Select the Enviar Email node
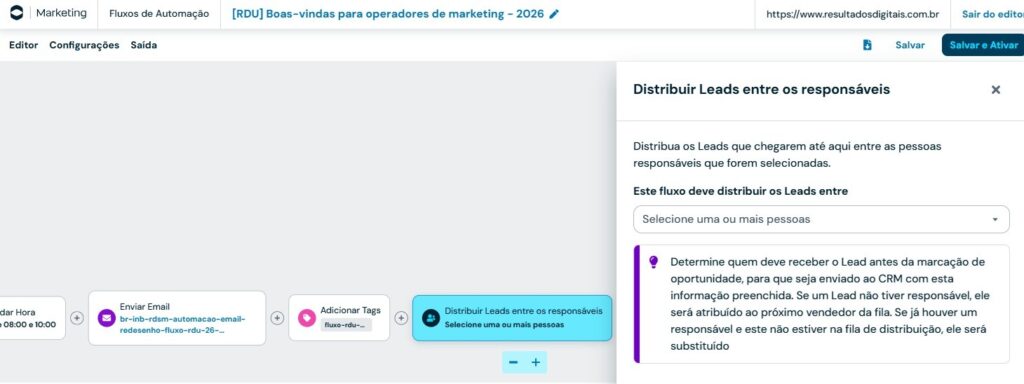 (x=177, y=318)
